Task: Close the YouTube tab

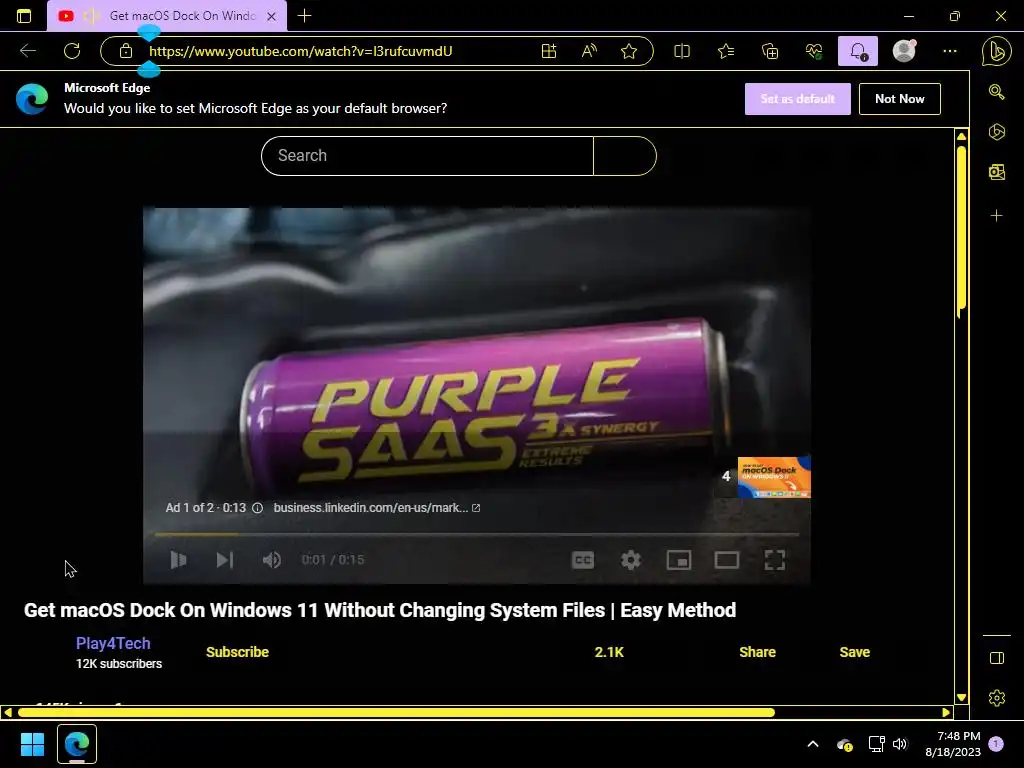Action: [272, 16]
